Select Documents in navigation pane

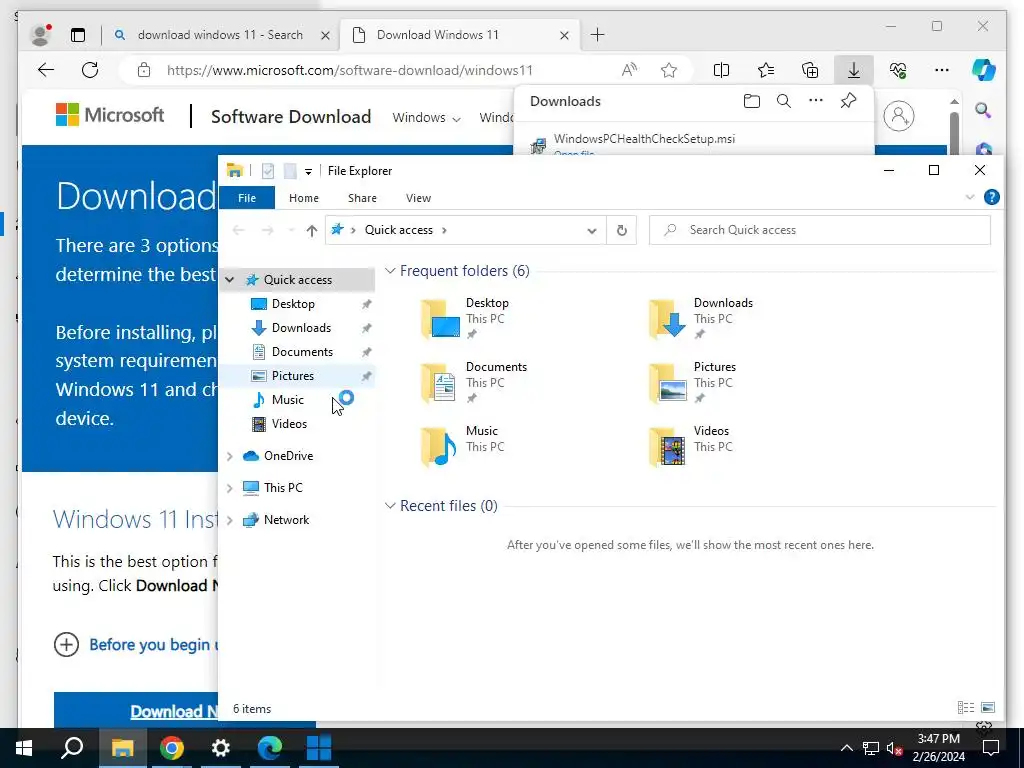point(302,351)
